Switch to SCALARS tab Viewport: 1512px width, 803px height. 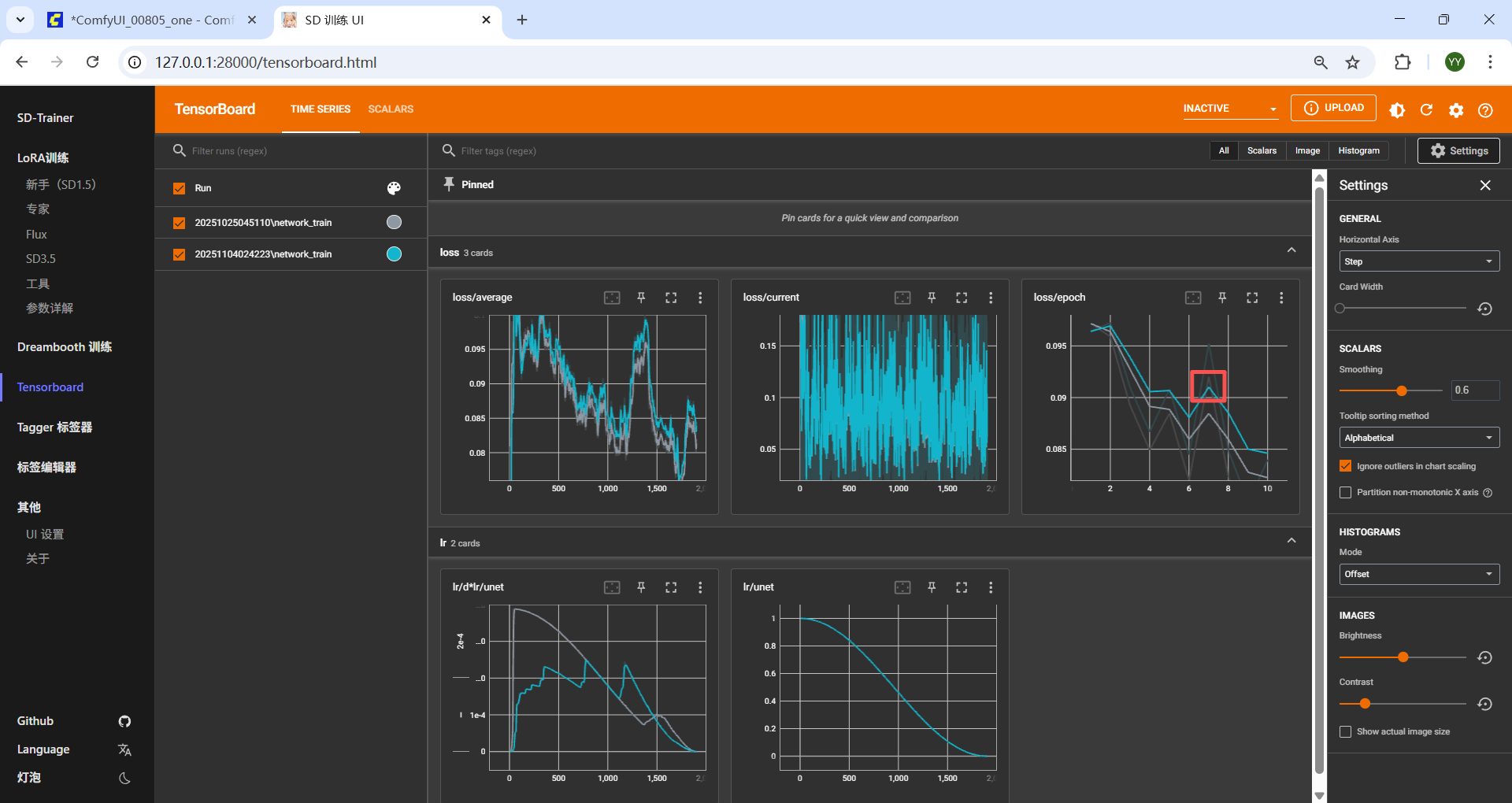391,109
